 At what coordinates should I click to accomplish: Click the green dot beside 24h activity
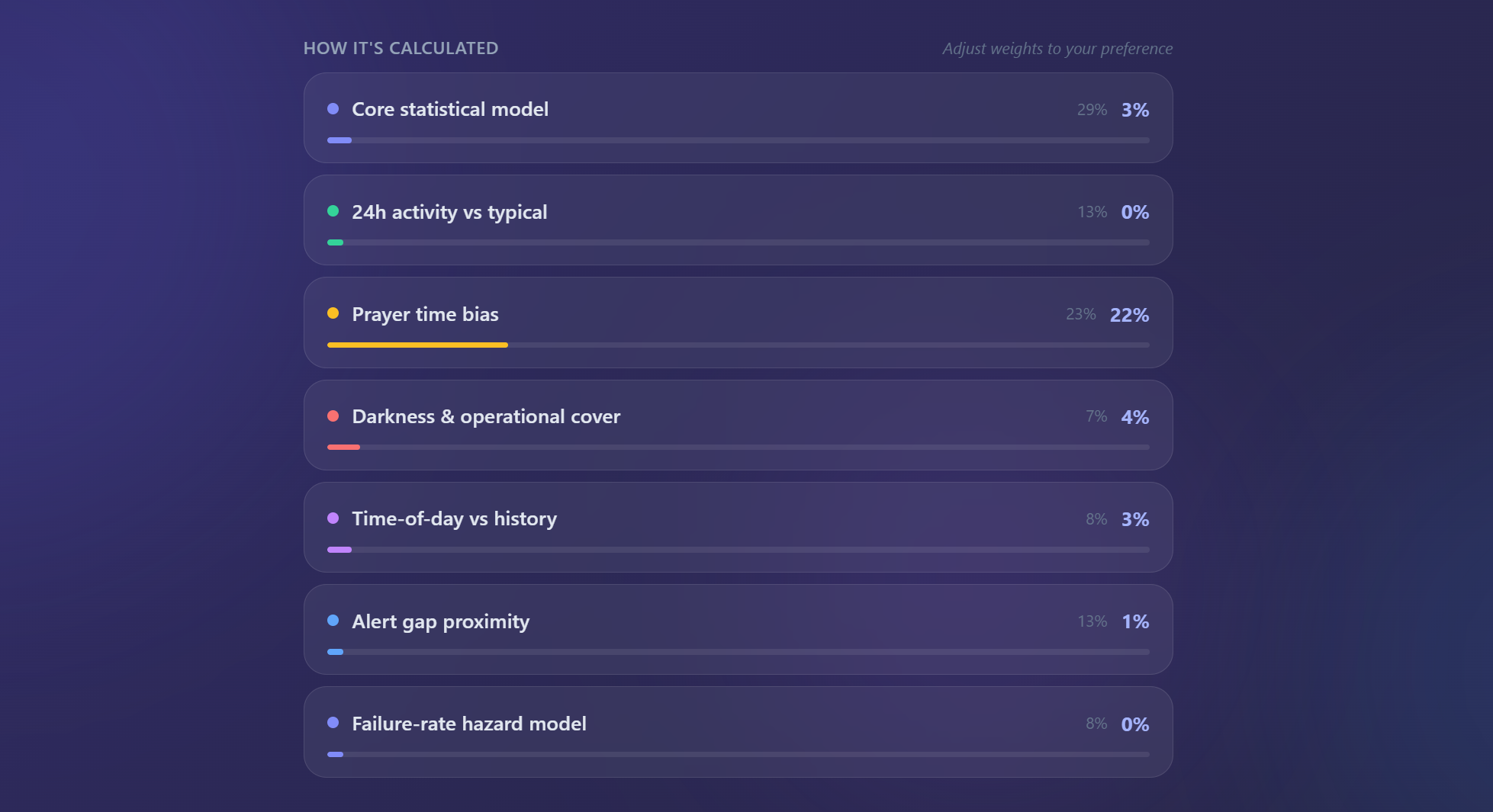point(333,211)
